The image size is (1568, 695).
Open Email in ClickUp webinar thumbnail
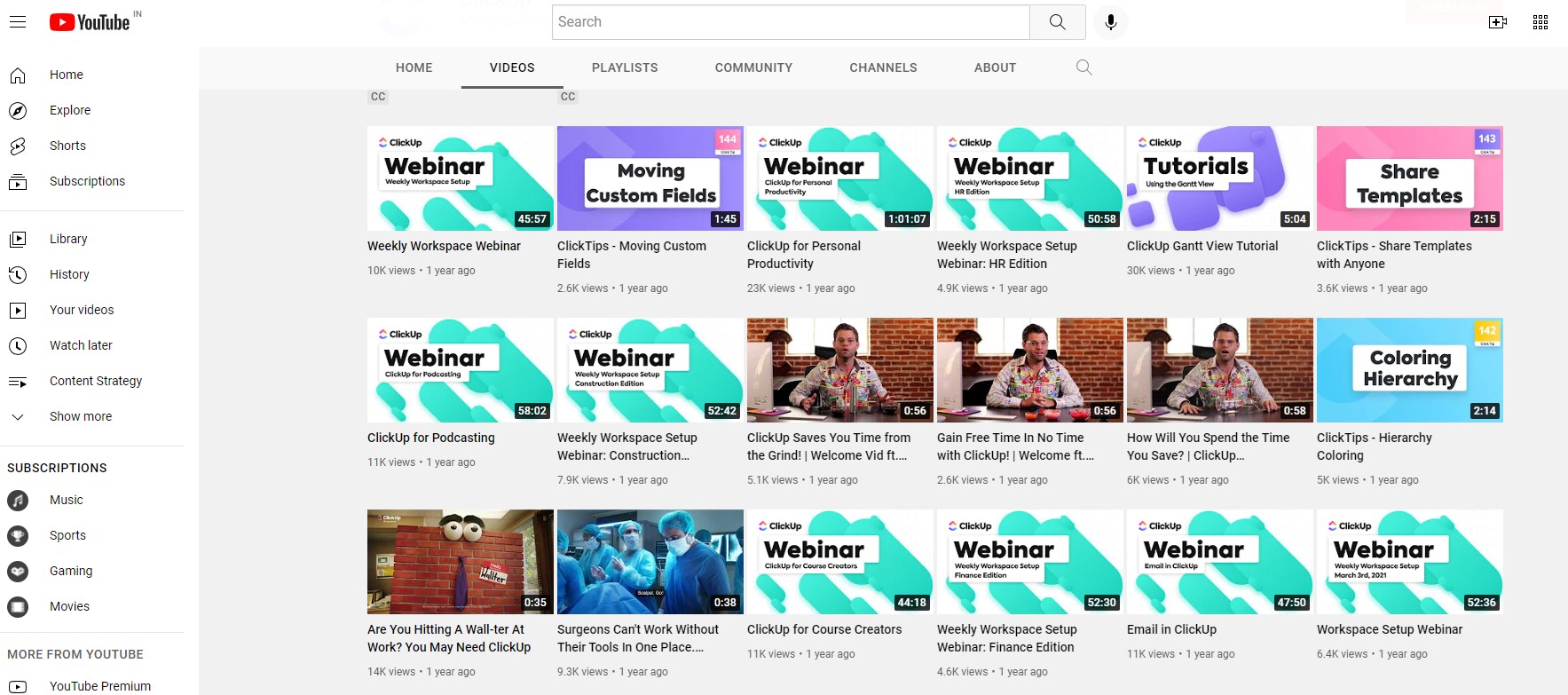[1220, 562]
